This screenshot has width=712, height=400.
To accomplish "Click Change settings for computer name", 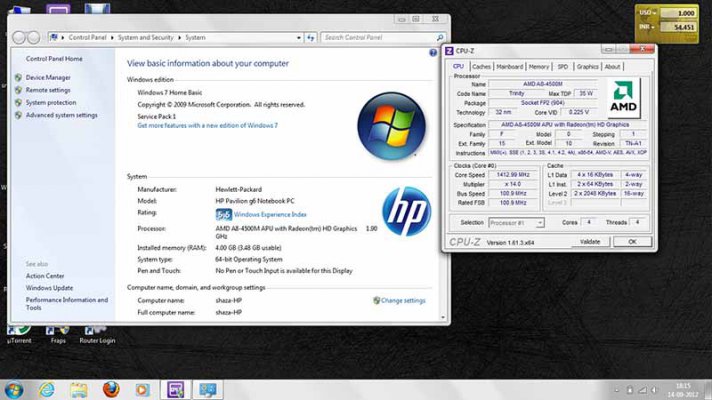I will [403, 301].
